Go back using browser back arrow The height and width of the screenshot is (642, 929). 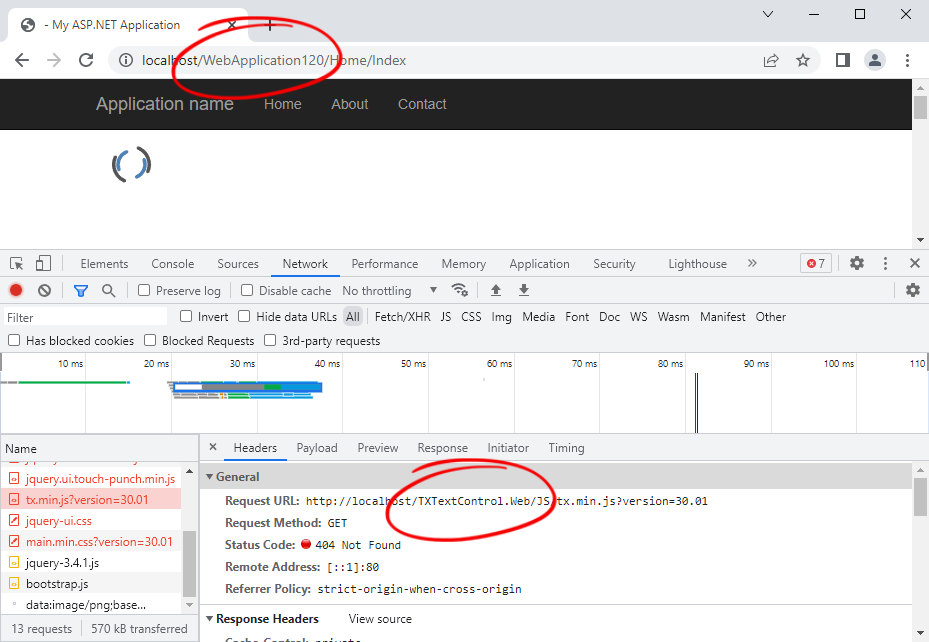(22, 60)
